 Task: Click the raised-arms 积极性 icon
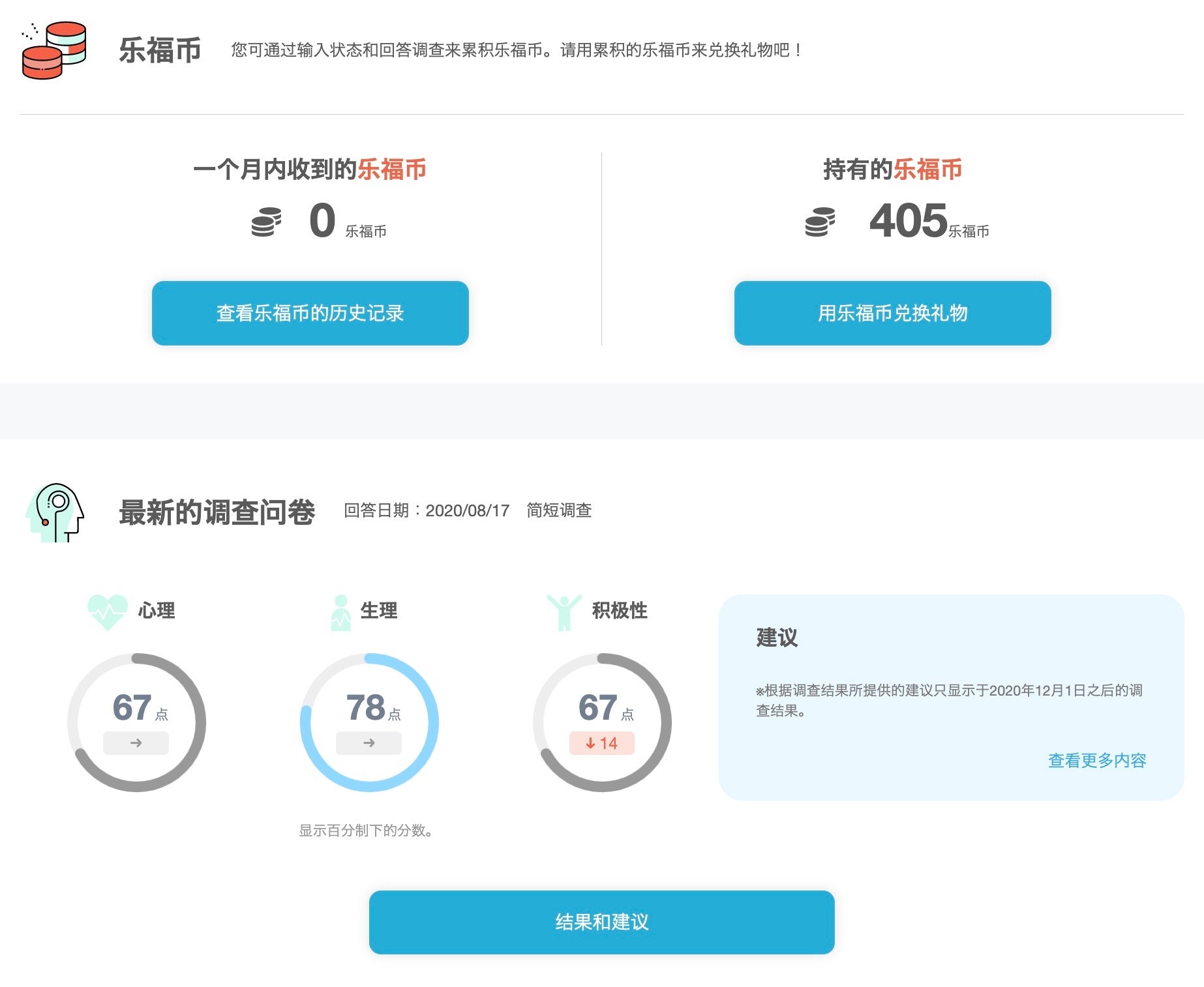coord(564,612)
